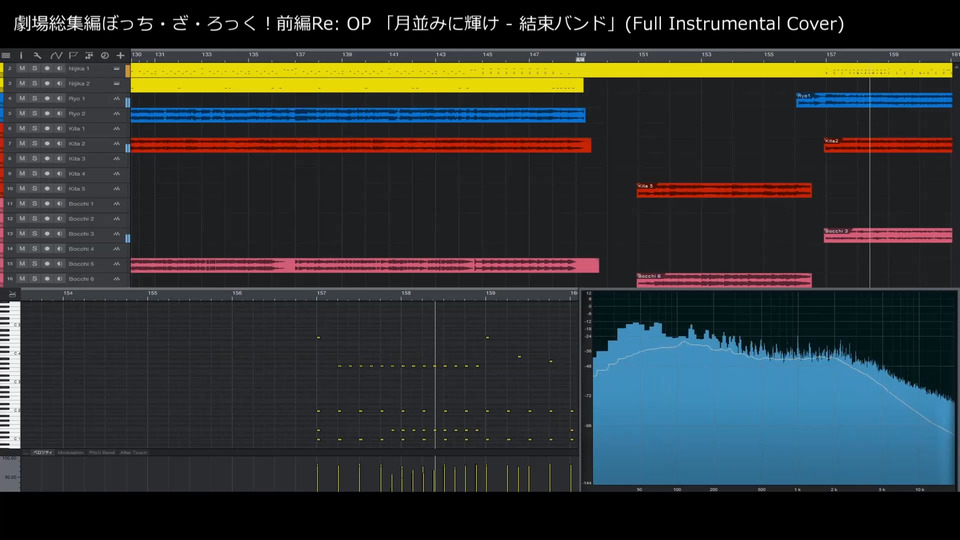The height and width of the screenshot is (540, 960).
Task: Click the audio waveform icon on Ryo 1
Action: pyautogui.click(x=116, y=99)
